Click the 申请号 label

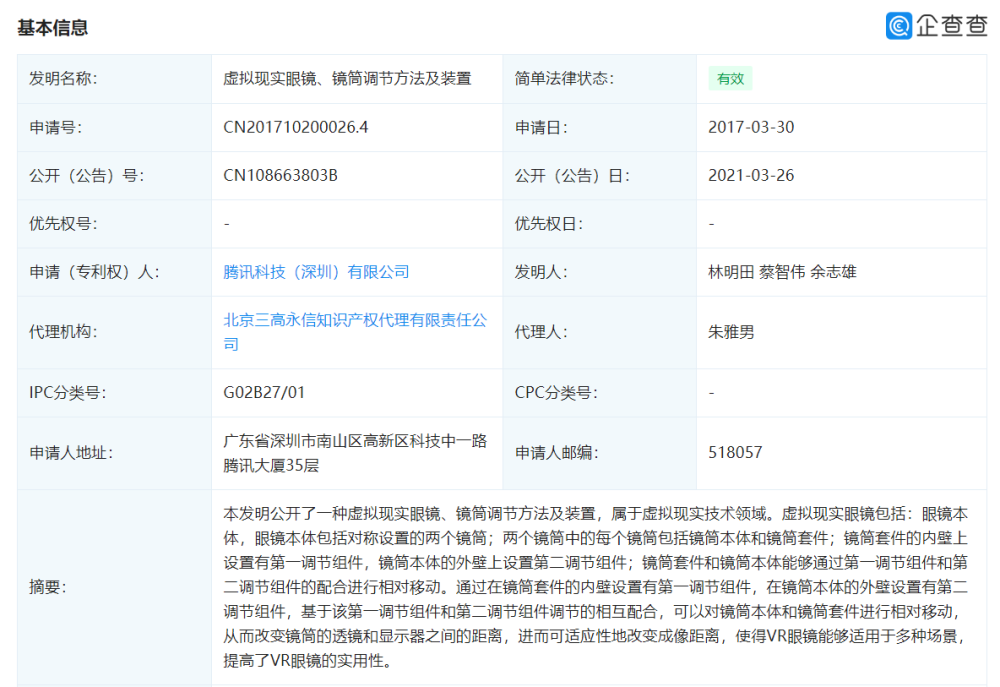tap(55, 128)
